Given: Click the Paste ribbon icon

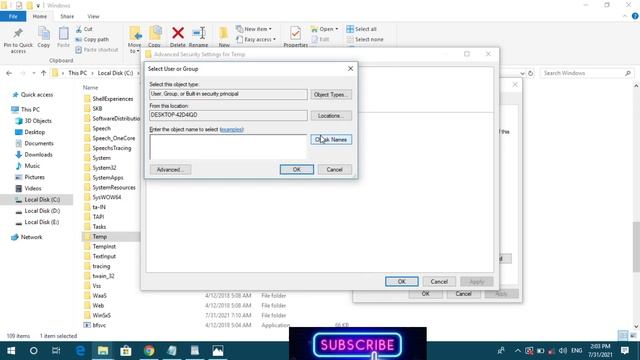Looking at the screenshot, I should coord(63,33).
